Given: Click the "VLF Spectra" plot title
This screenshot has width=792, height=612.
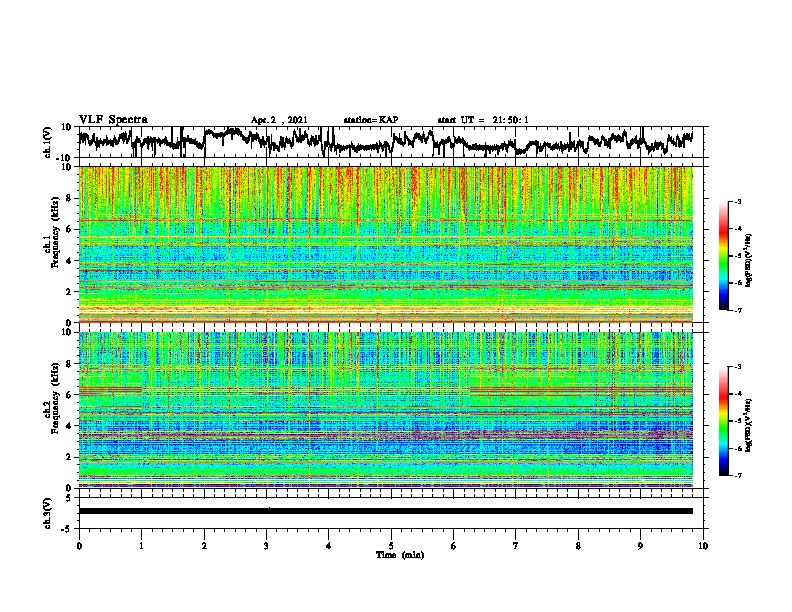Looking at the screenshot, I should tap(113, 120).
